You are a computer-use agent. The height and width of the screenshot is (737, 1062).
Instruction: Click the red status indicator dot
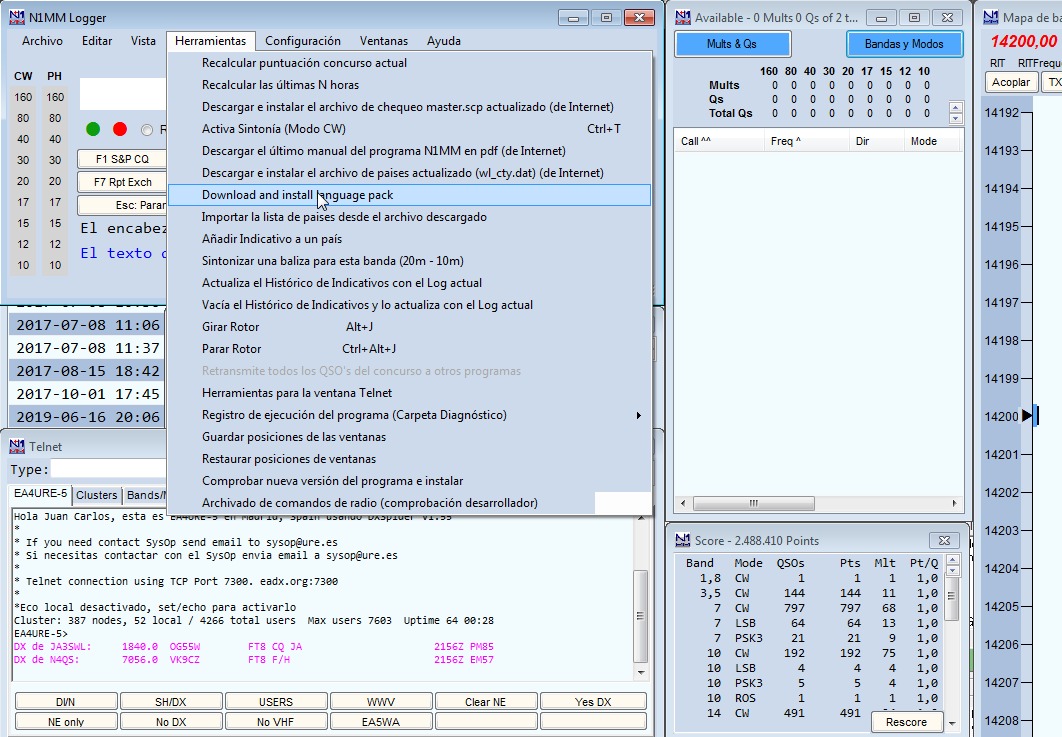(x=120, y=129)
